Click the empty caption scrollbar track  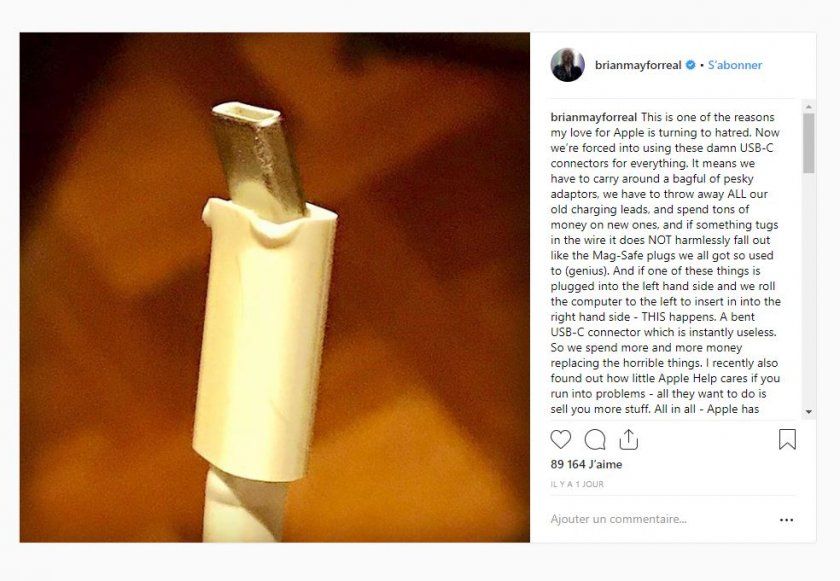[808, 300]
